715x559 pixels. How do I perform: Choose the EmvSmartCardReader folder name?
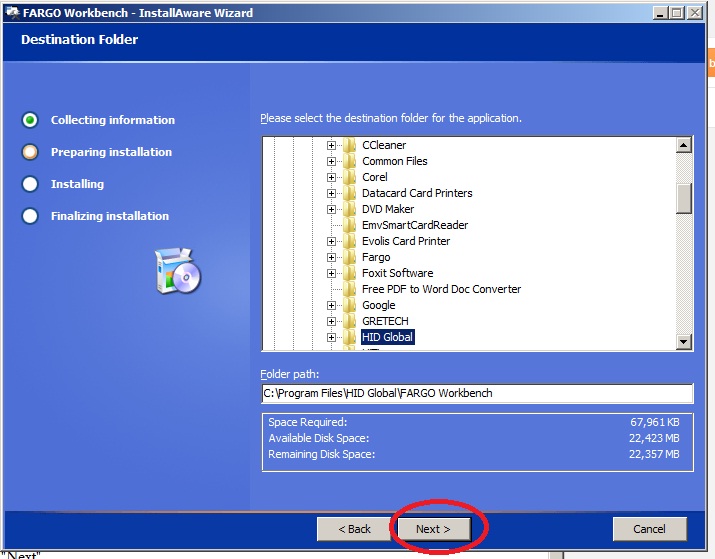pyautogui.click(x=415, y=225)
